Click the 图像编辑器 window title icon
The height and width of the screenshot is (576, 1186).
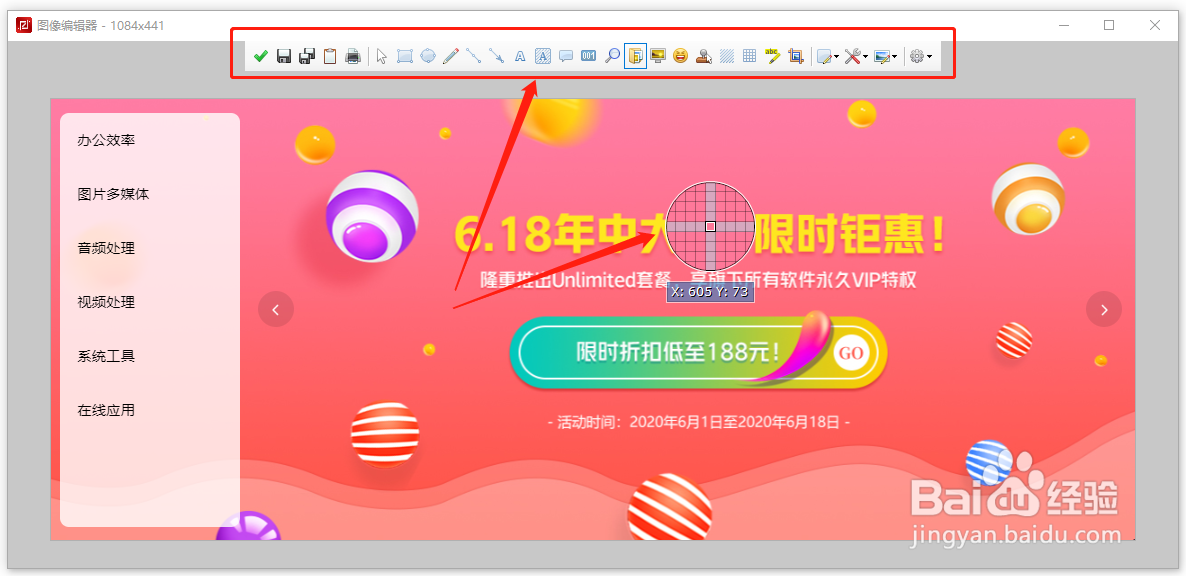(x=23, y=26)
